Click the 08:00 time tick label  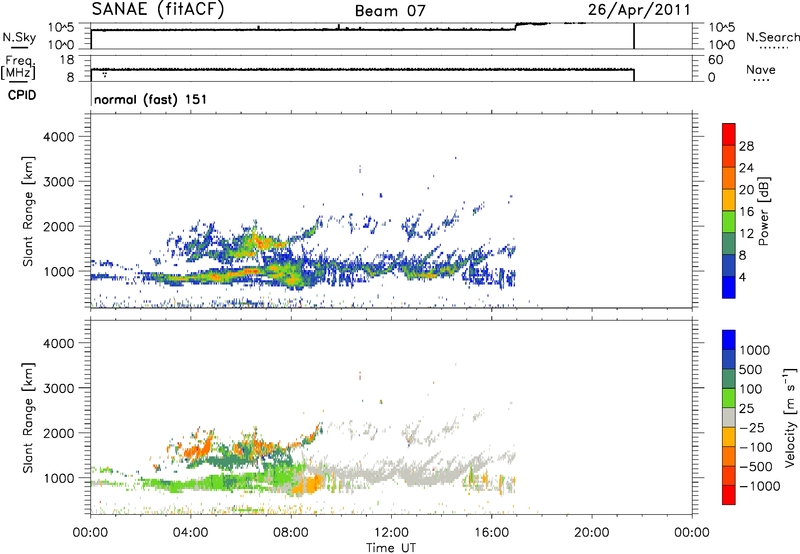coord(291,533)
